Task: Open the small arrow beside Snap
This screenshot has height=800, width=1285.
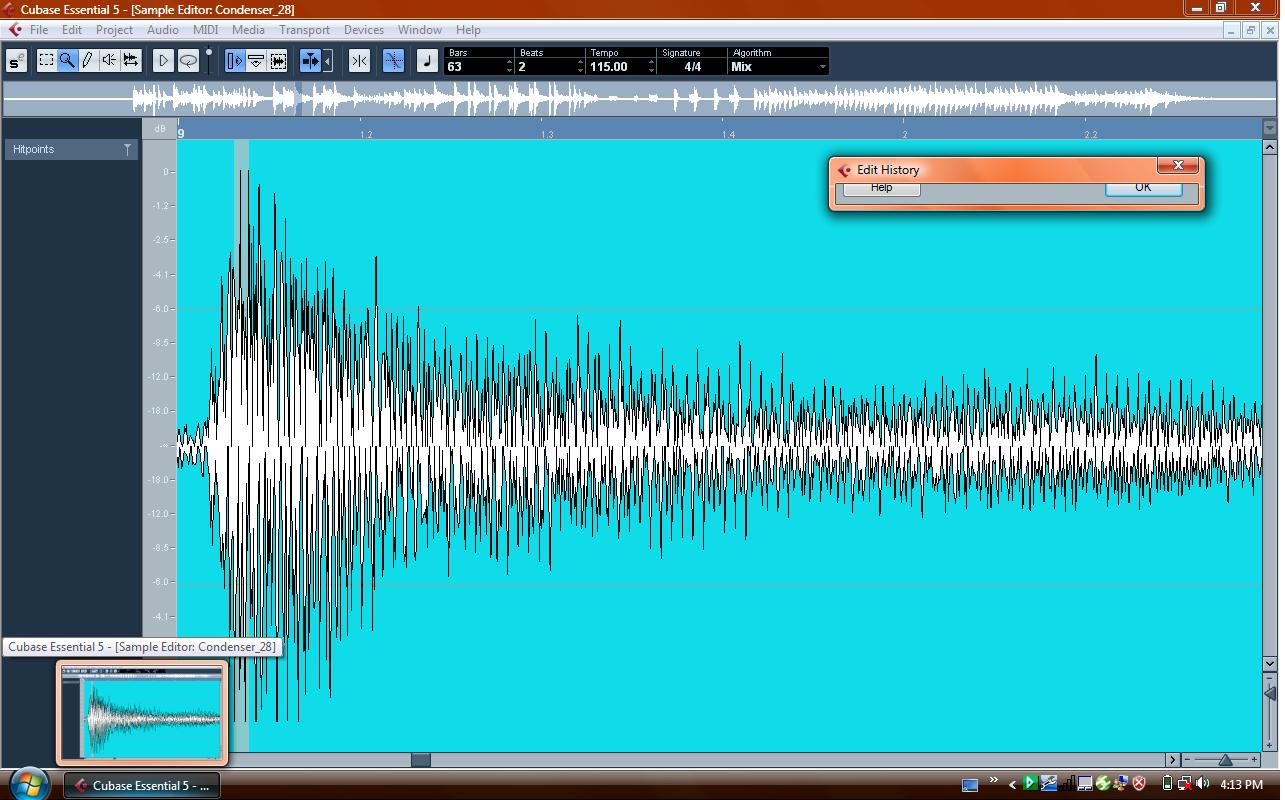Action: pyautogui.click(x=328, y=61)
